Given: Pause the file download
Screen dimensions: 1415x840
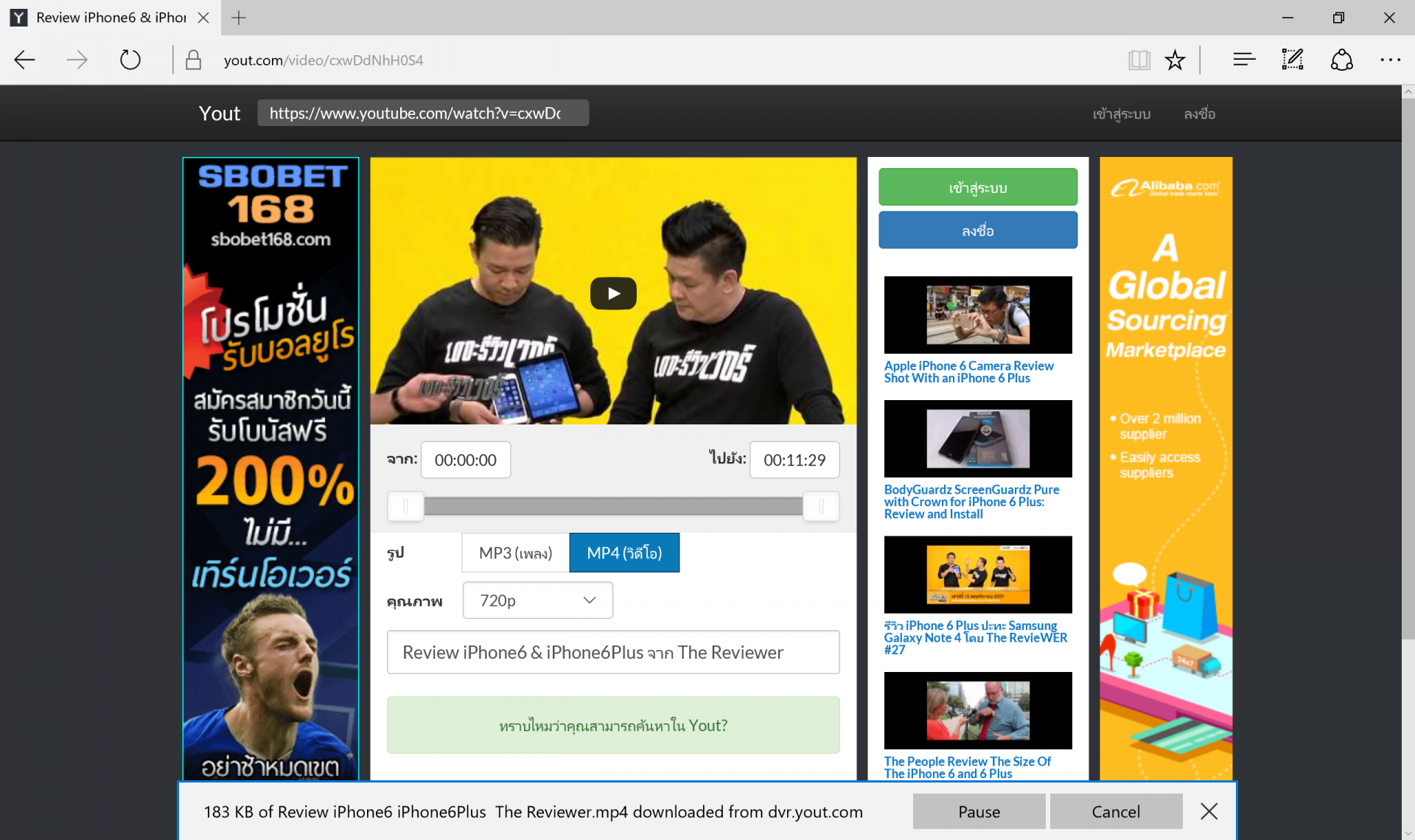Looking at the screenshot, I should point(979,811).
